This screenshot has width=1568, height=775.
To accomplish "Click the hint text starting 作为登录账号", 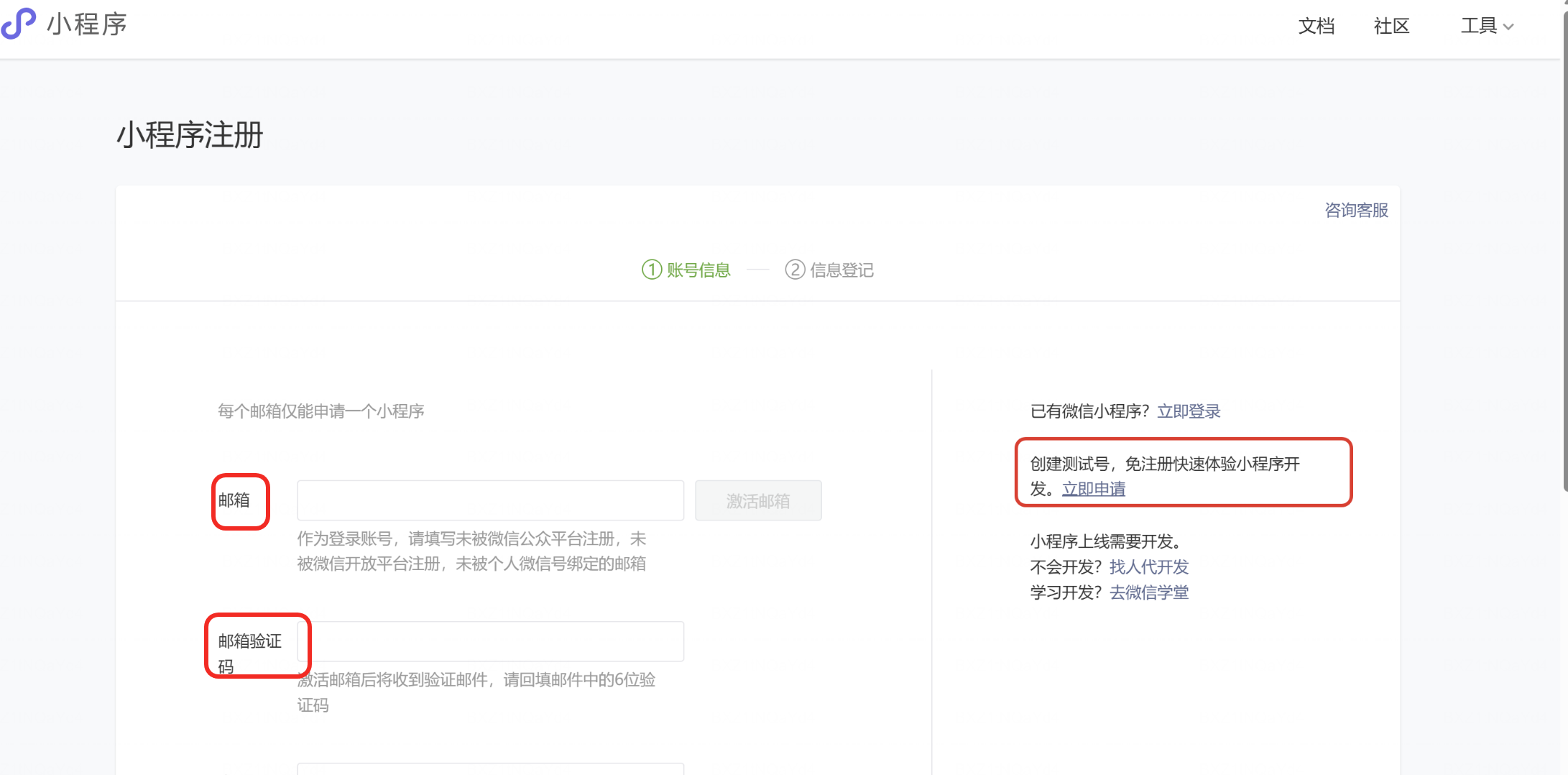I will [472, 551].
